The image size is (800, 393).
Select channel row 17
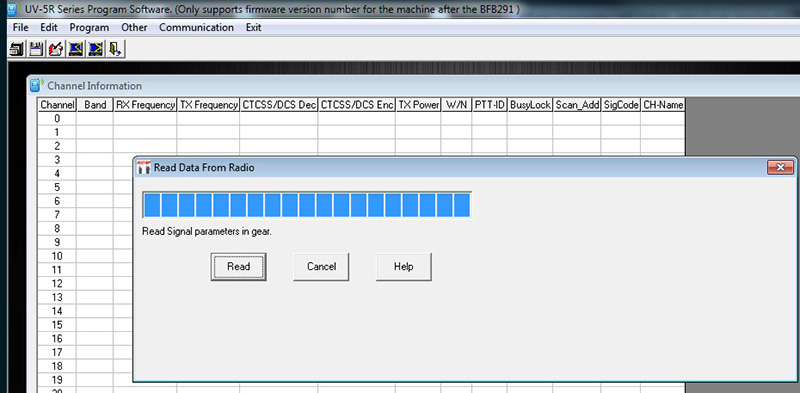tap(58, 353)
